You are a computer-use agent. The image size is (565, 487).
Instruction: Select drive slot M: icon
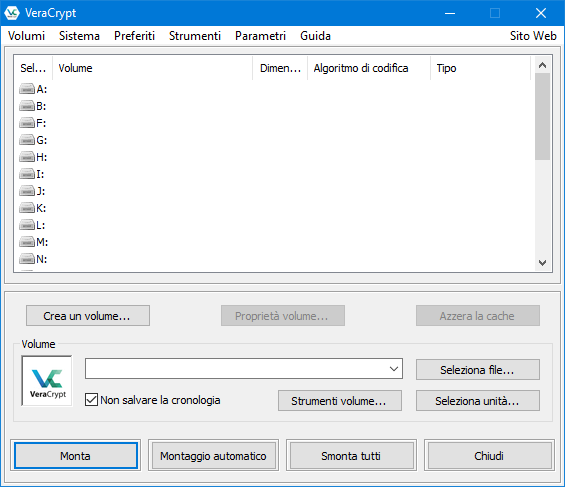tap(27, 242)
